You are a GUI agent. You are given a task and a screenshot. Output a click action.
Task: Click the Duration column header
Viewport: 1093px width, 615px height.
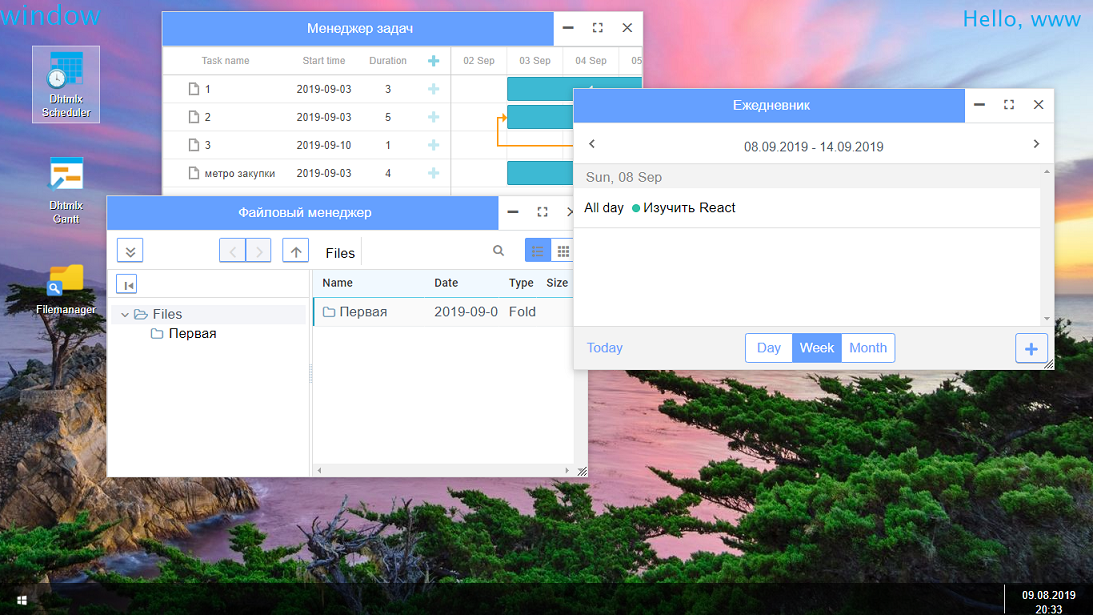tap(388, 61)
